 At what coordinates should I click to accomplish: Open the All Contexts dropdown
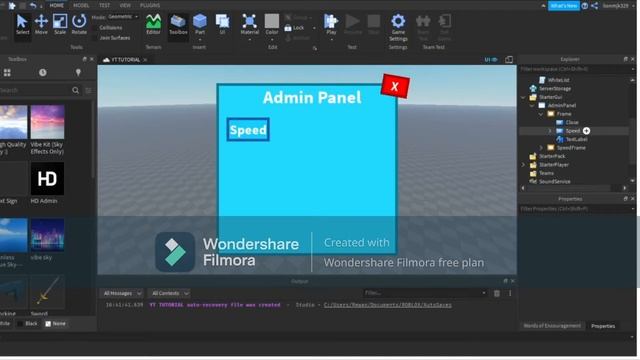point(169,293)
